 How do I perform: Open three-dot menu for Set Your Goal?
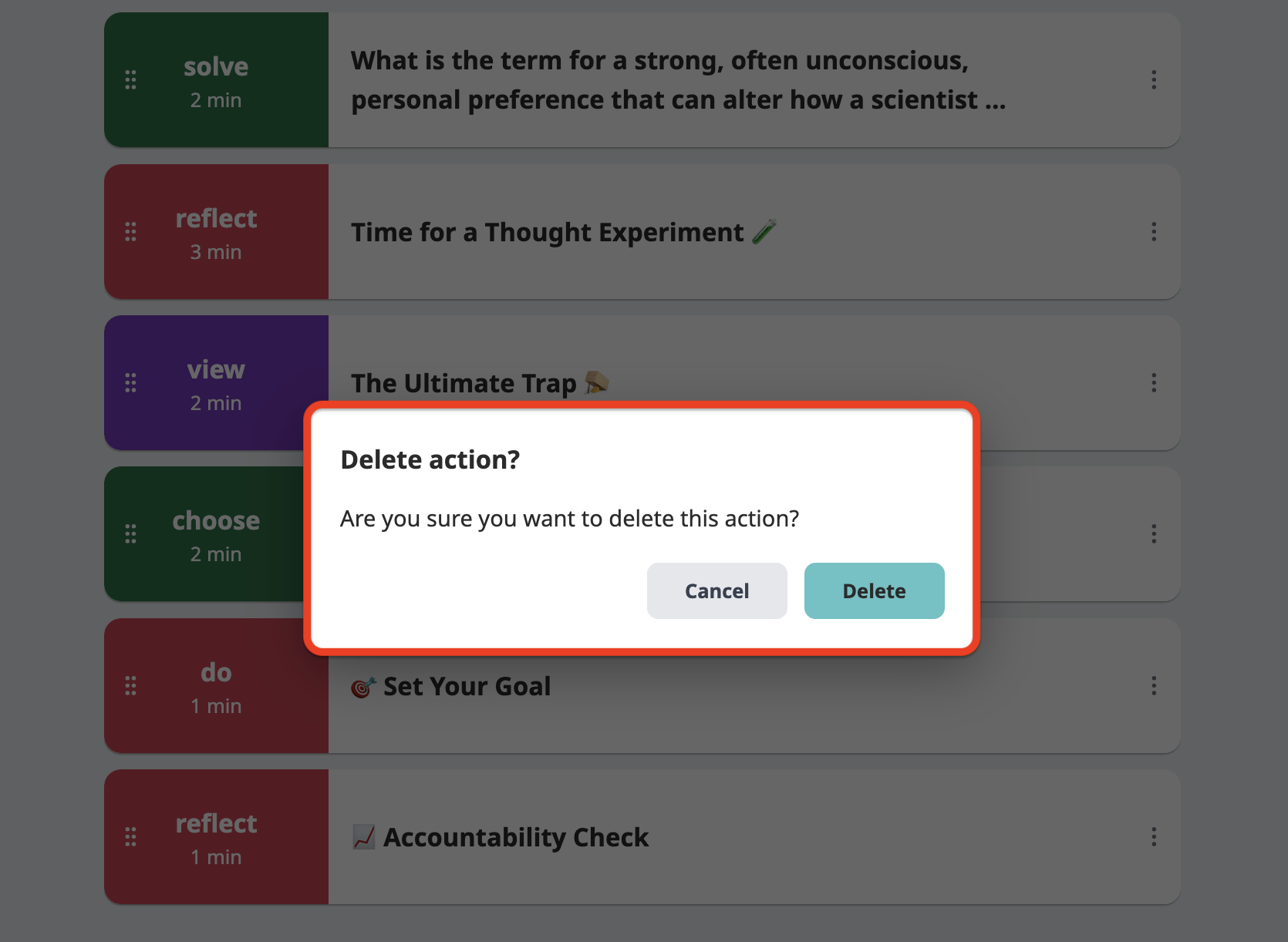click(1154, 686)
